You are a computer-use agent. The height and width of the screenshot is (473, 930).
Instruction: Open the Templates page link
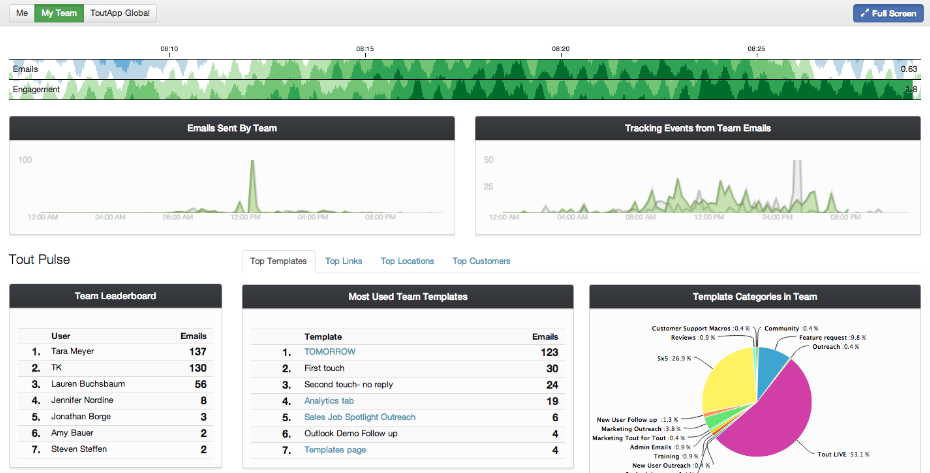(335, 450)
